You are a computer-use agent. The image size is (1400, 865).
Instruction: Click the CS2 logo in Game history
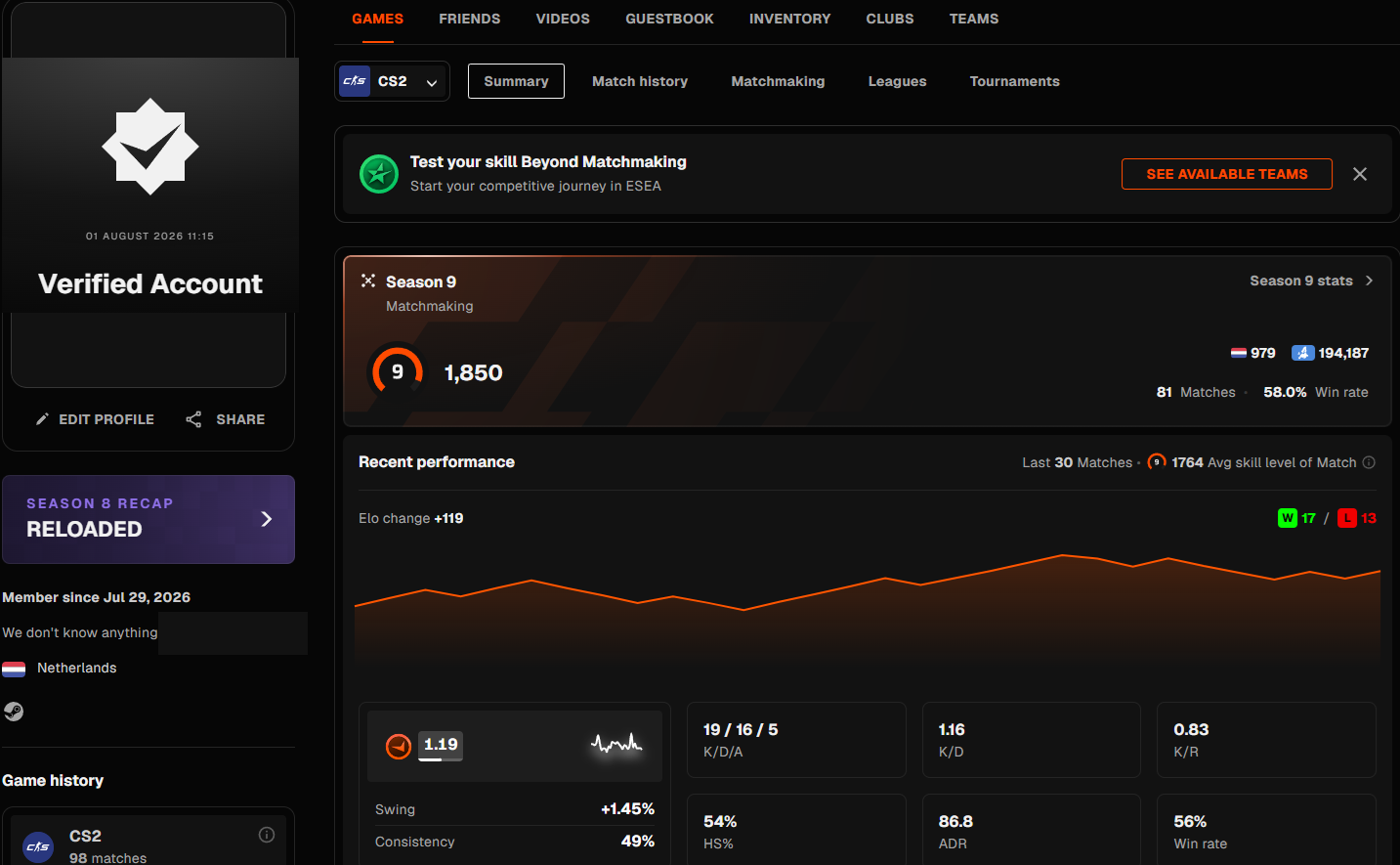[x=38, y=846]
